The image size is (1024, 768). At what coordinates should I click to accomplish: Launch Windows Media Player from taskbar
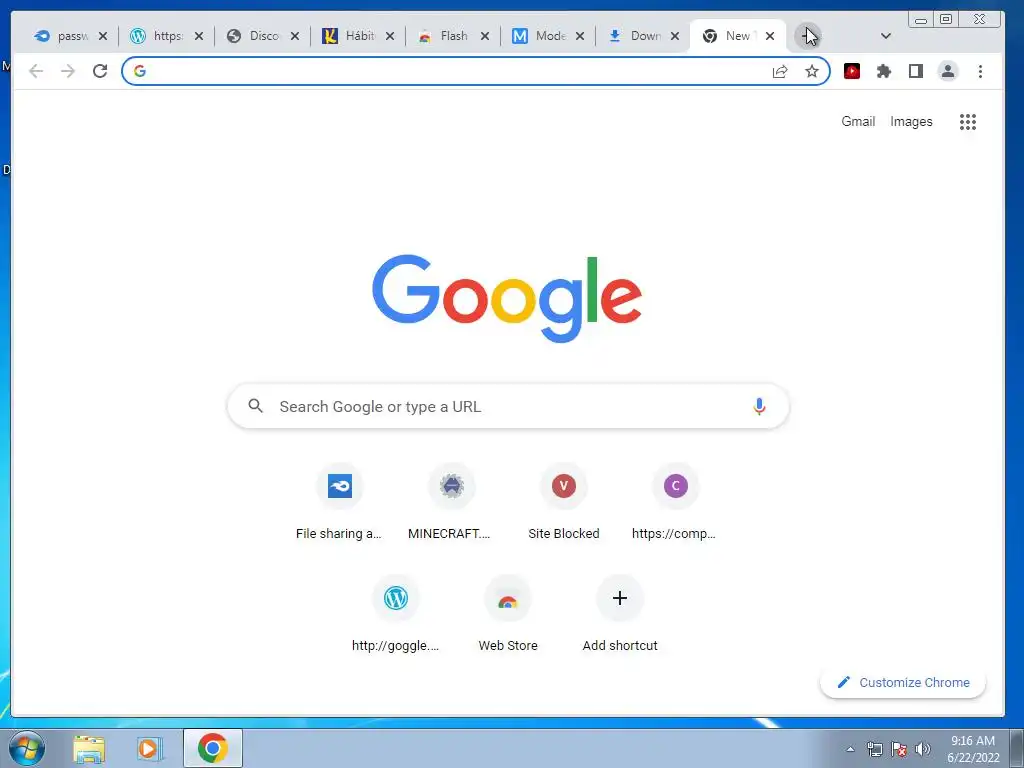point(149,748)
